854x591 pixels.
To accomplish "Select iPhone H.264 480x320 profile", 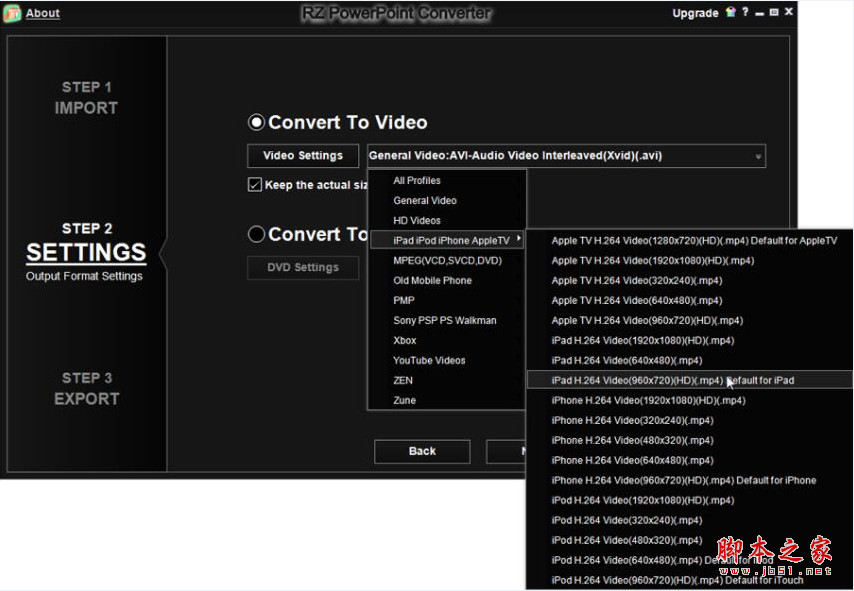I will pyautogui.click(x=690, y=440).
